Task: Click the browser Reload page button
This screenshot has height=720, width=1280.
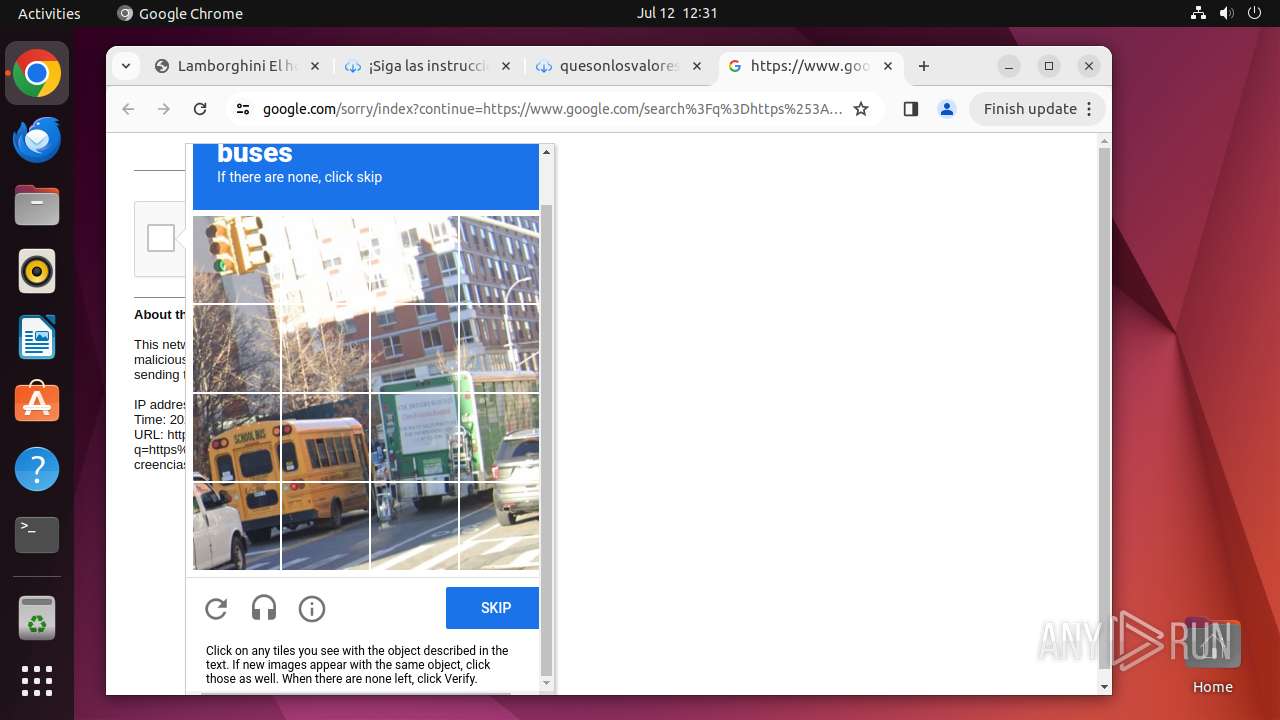Action: 200,109
